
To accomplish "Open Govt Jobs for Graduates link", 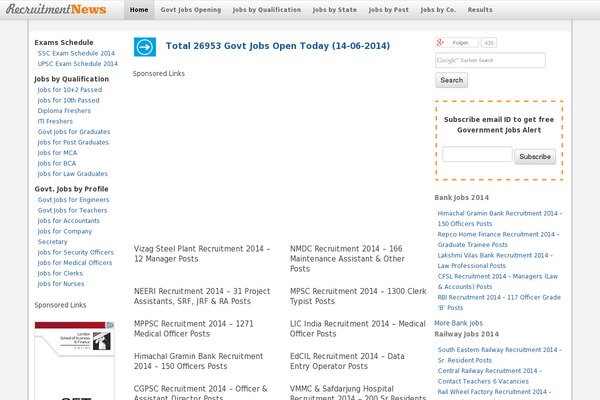I will click(x=74, y=132).
